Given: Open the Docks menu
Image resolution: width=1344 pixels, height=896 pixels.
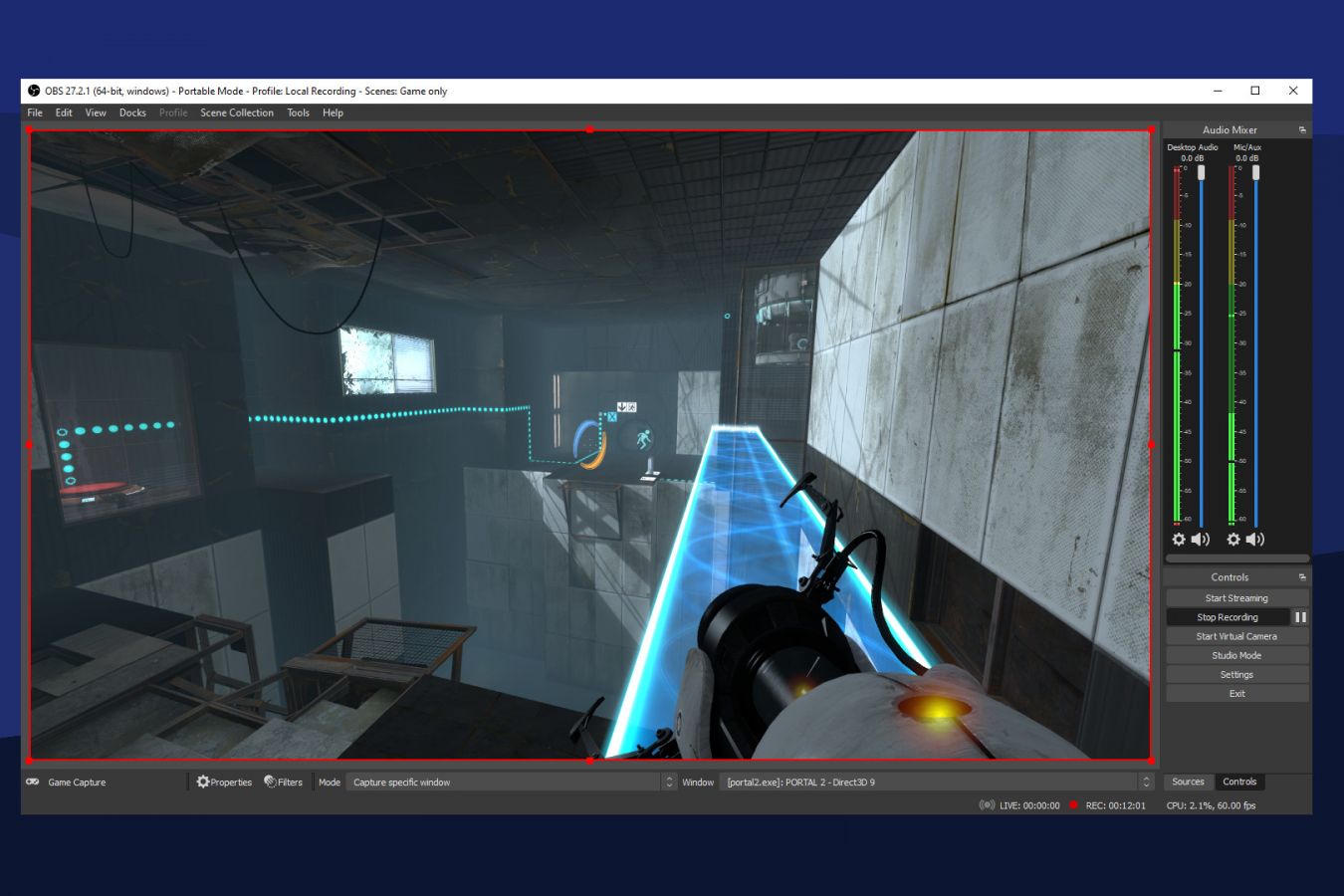Looking at the screenshot, I should (132, 112).
